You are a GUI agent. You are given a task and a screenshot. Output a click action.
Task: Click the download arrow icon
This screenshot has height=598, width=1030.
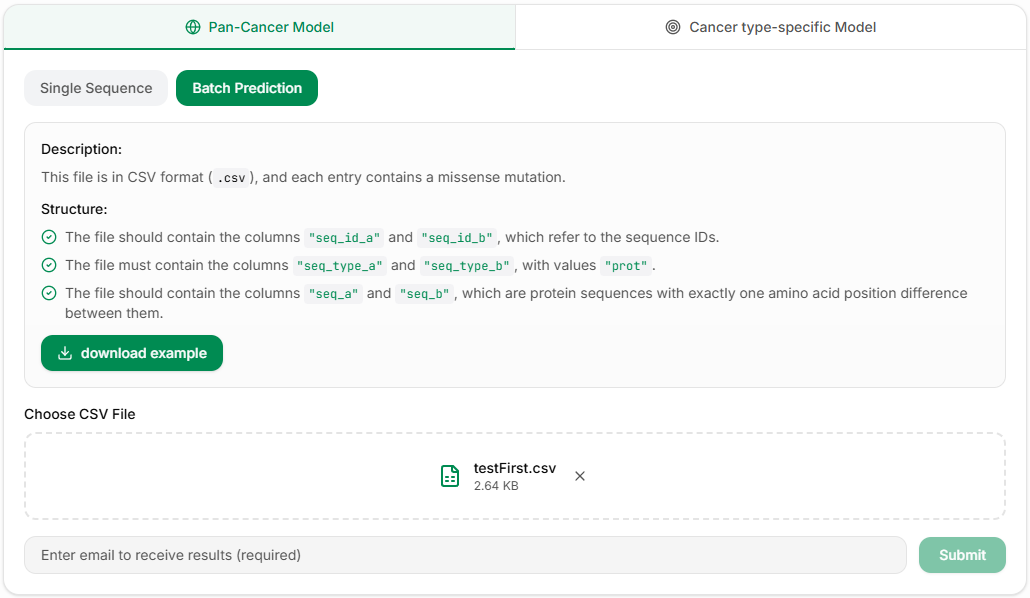click(x=65, y=353)
